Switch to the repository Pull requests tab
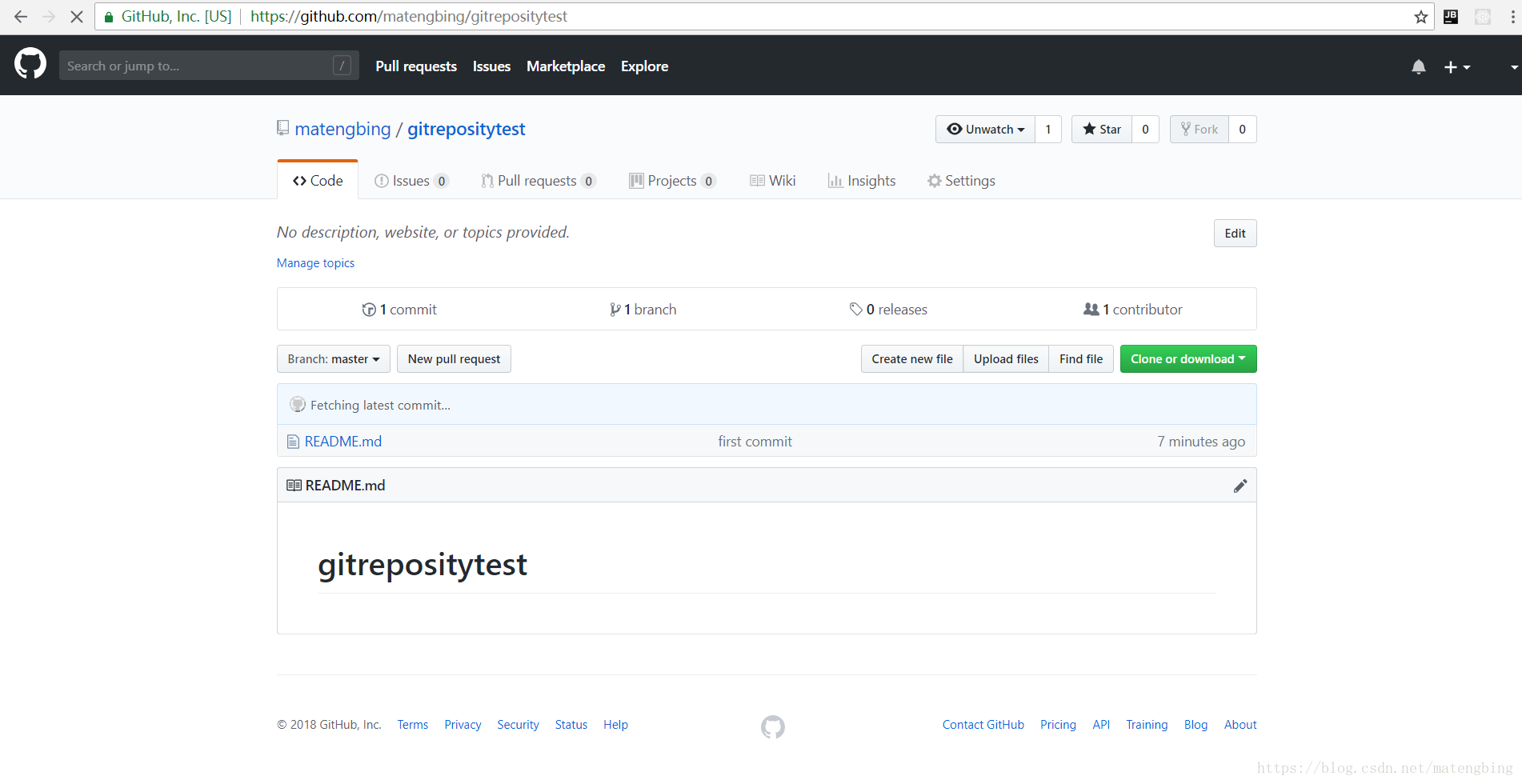1522x784 pixels. (538, 181)
